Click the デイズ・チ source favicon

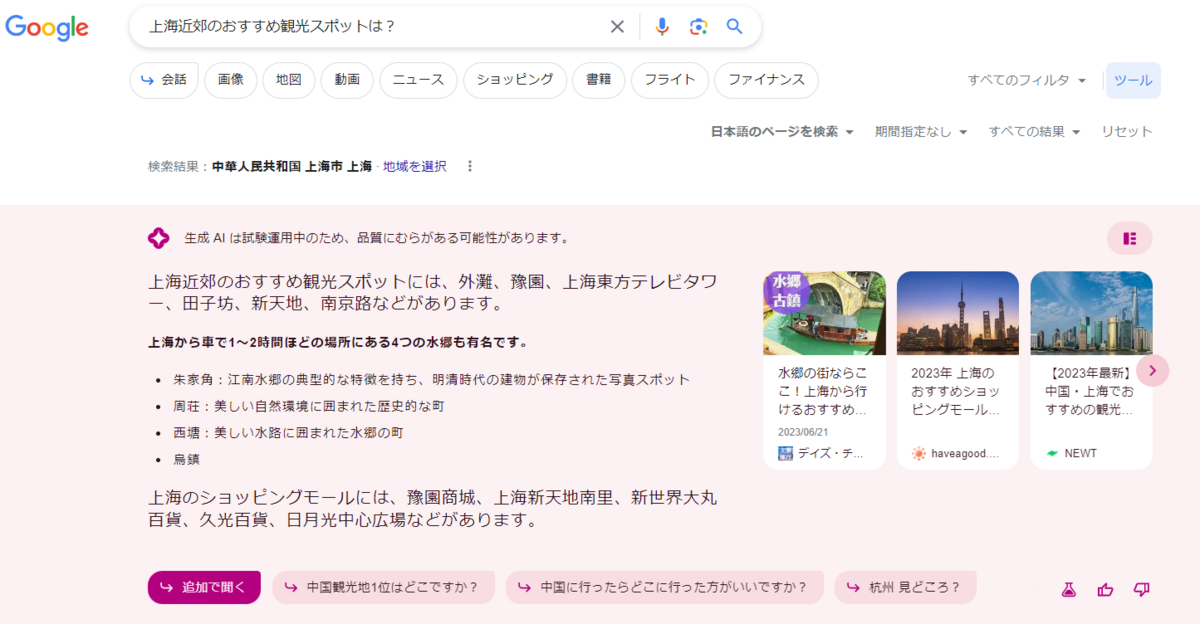tap(785, 453)
